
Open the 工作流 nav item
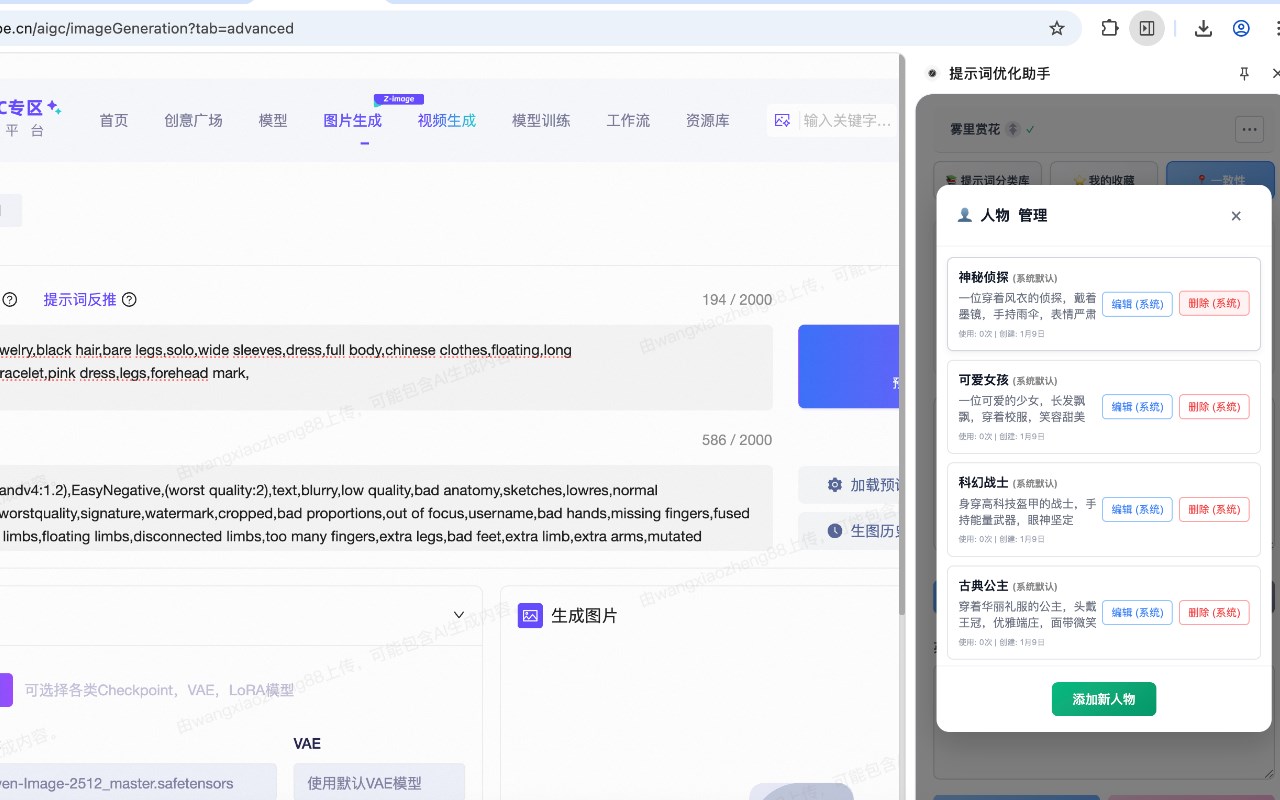click(628, 120)
